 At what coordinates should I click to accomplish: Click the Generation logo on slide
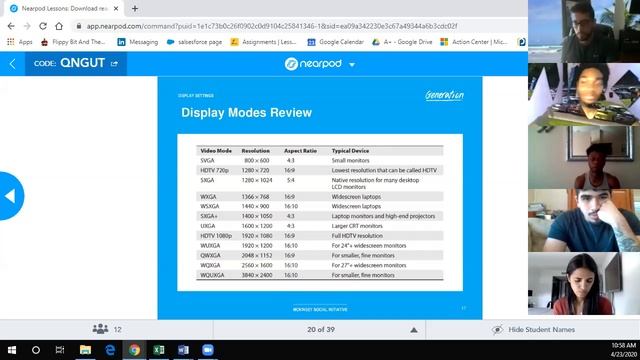click(x=444, y=96)
